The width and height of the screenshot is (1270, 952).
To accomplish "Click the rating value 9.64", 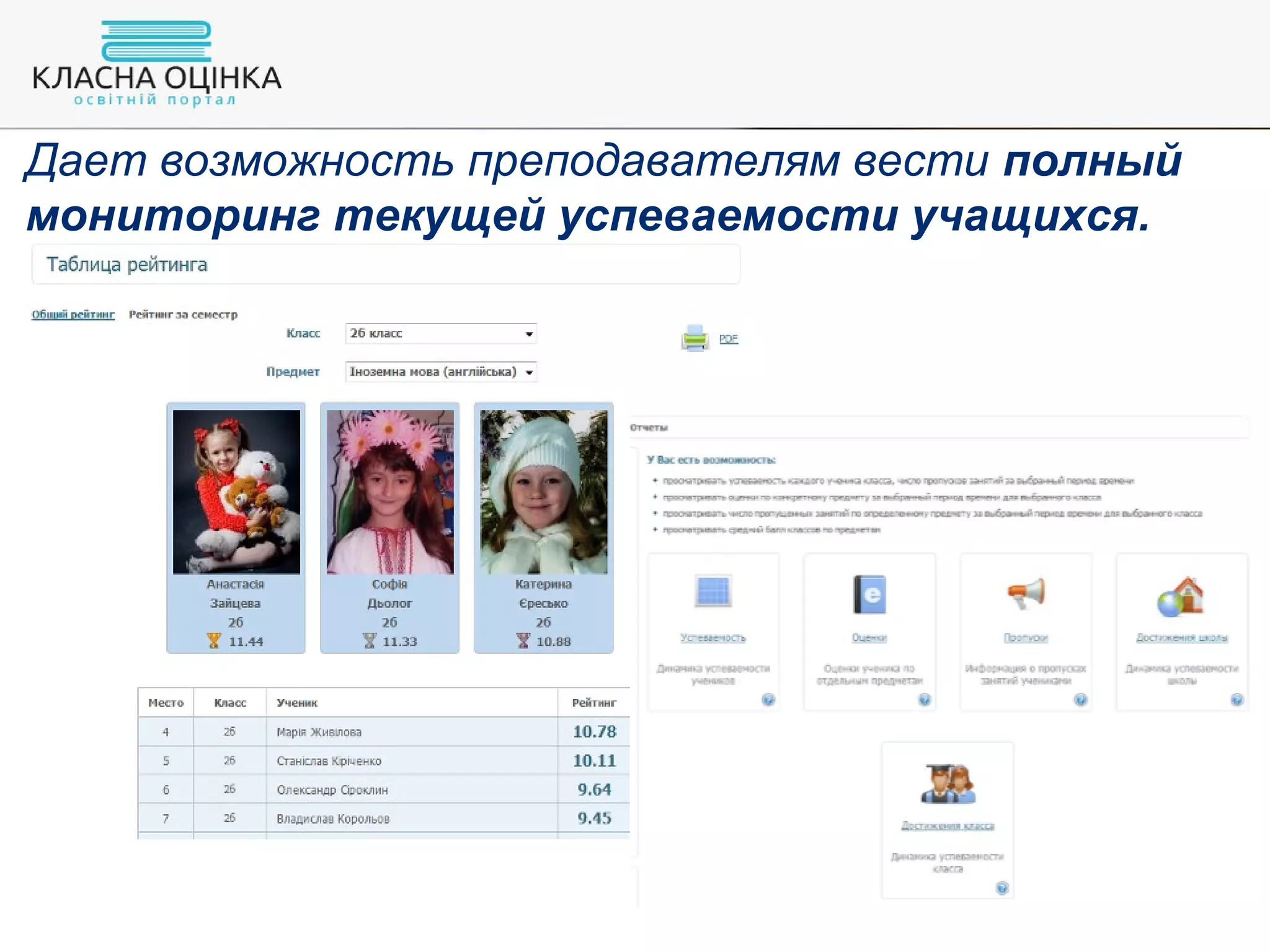I will click(x=595, y=790).
